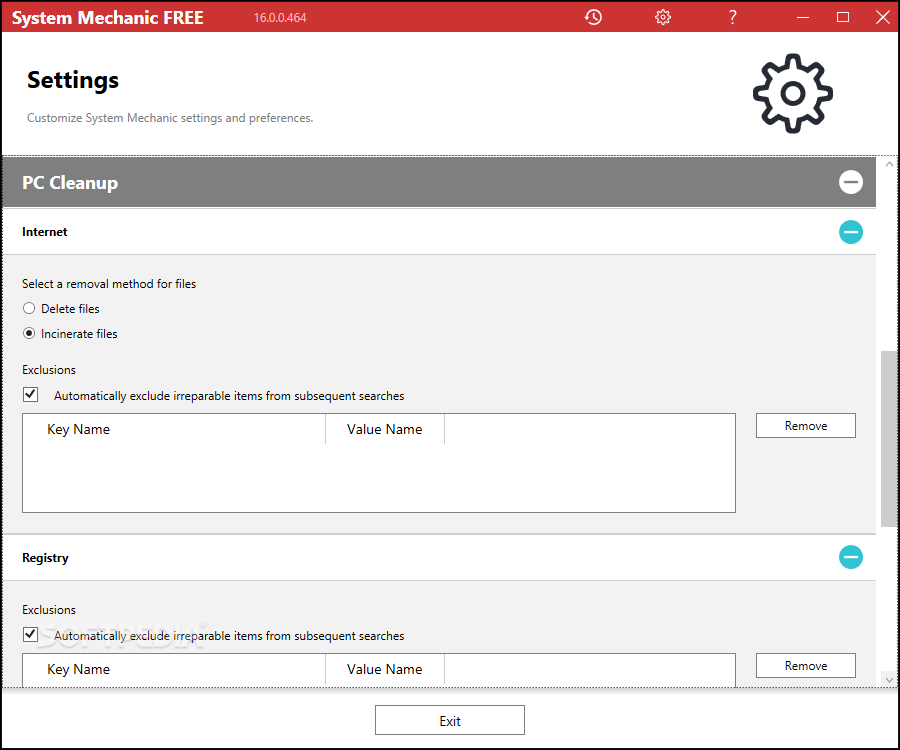Minimize the System Mechanic window
Viewport: 900px width, 750px height.
[x=802, y=17]
